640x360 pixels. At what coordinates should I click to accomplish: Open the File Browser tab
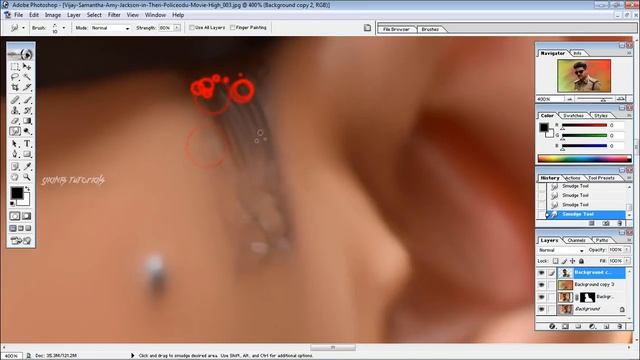396,29
